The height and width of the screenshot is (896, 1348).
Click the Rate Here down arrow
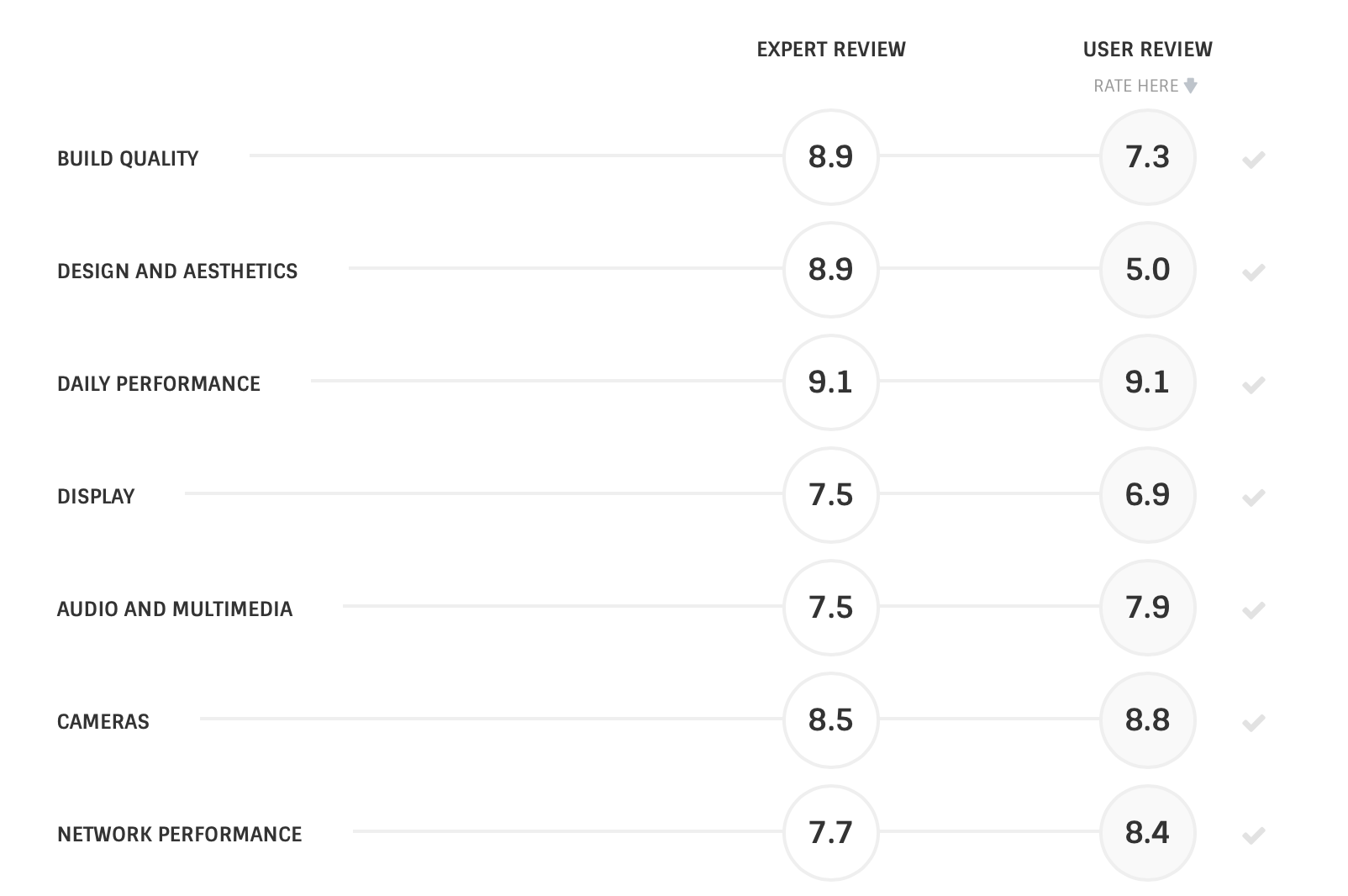click(1191, 86)
